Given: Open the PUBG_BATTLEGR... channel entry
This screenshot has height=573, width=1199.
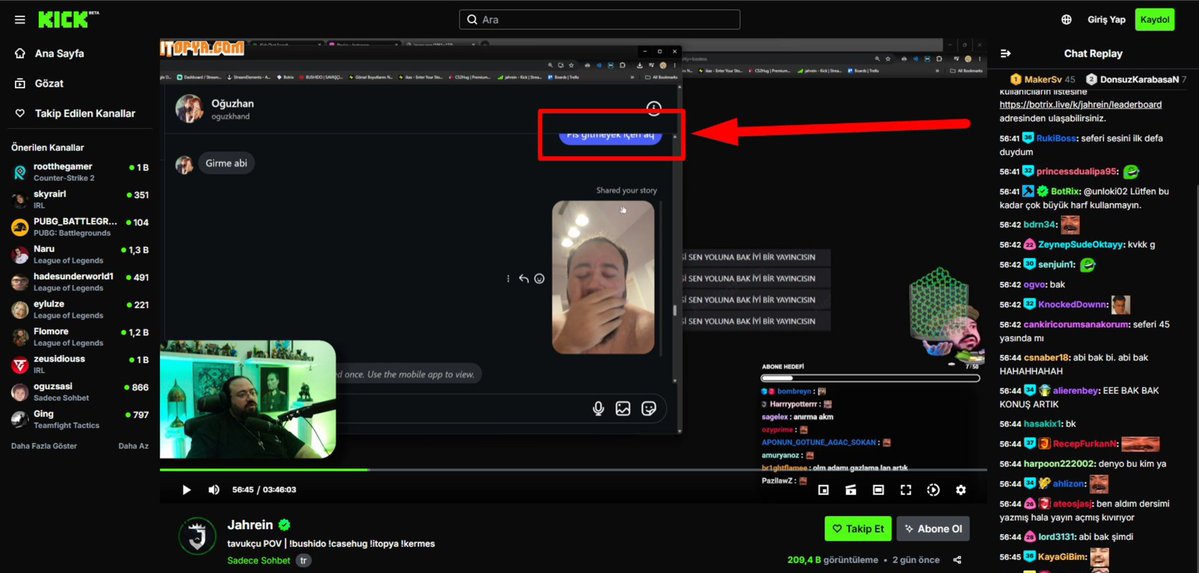Looking at the screenshot, I should pyautogui.click(x=80, y=227).
